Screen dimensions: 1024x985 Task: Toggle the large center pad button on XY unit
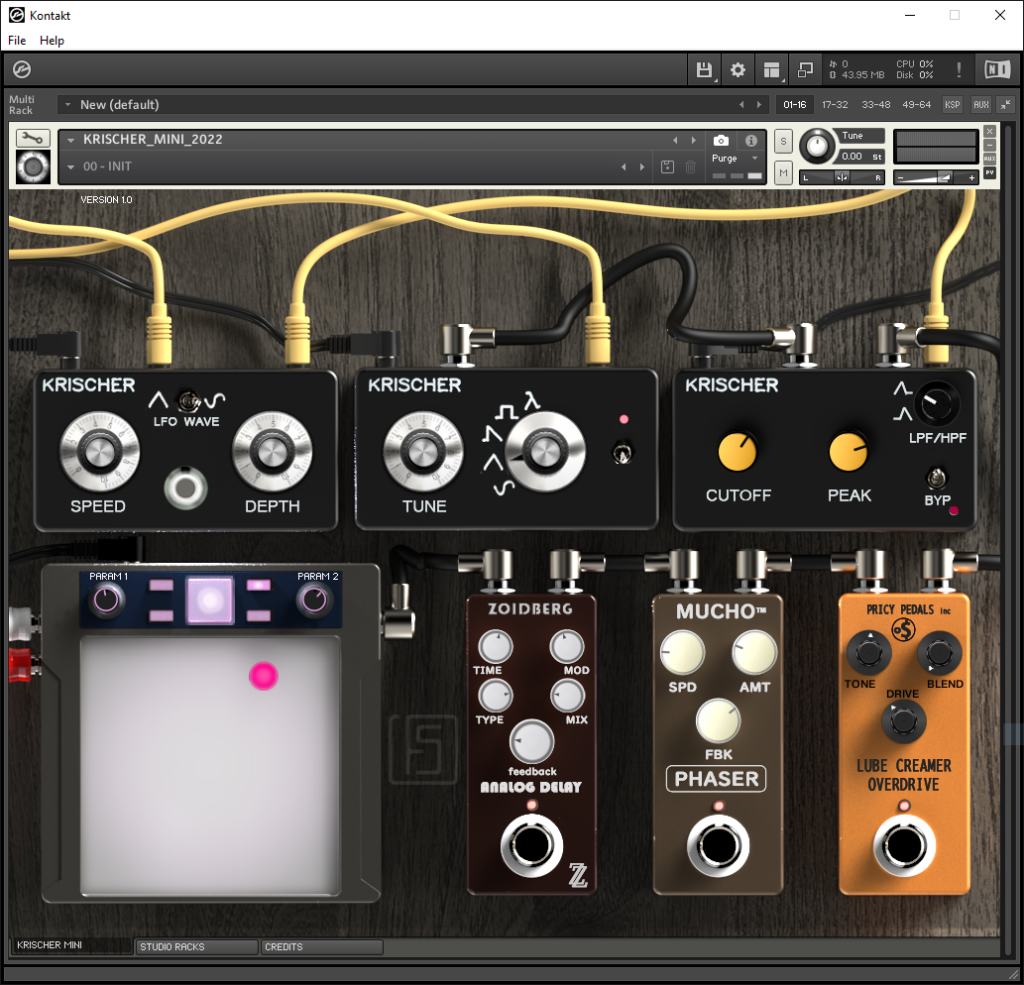(210, 600)
